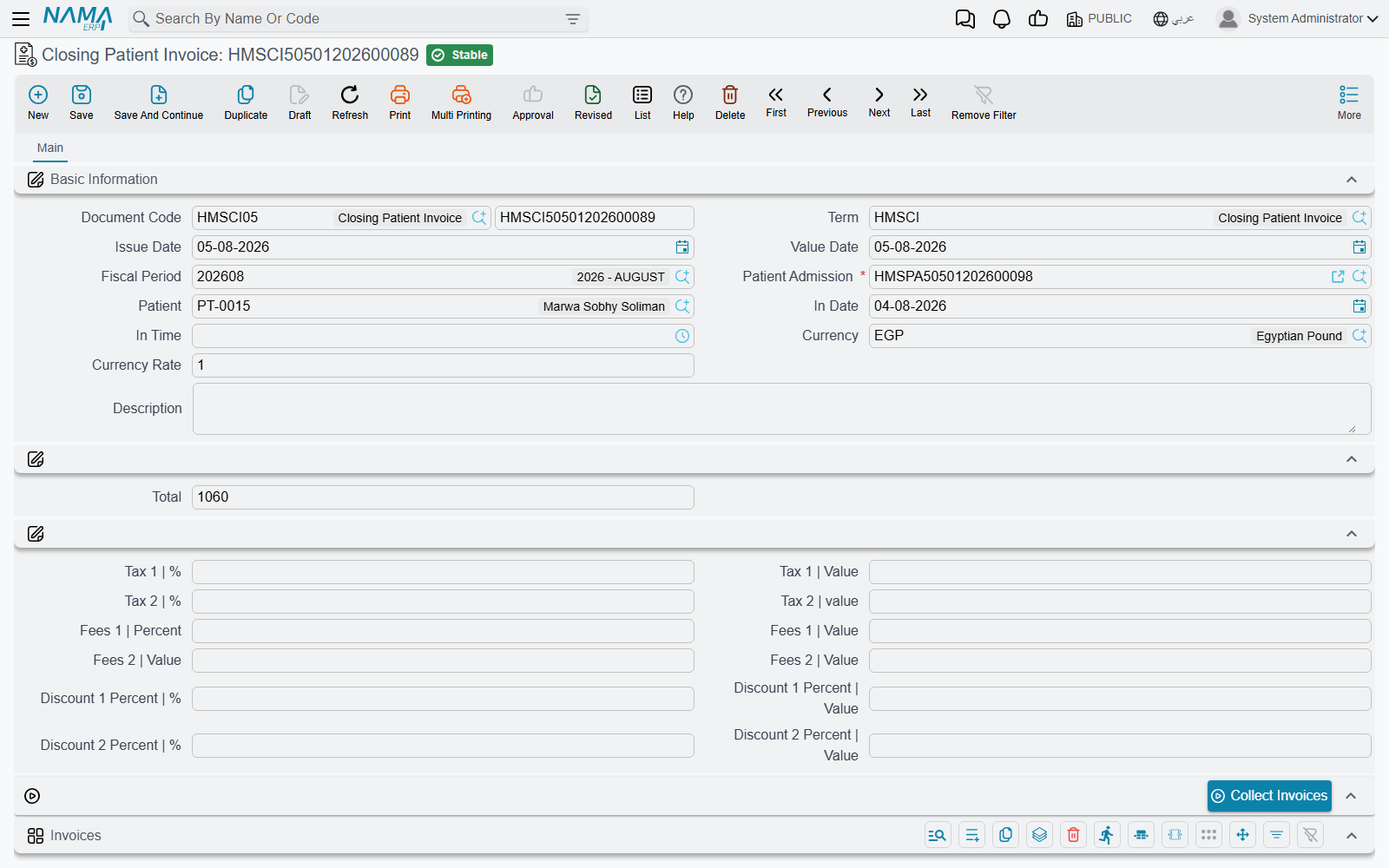The image size is (1389, 868).
Task: Click the clear filter icon in Invoices toolbar
Action: 1311,835
